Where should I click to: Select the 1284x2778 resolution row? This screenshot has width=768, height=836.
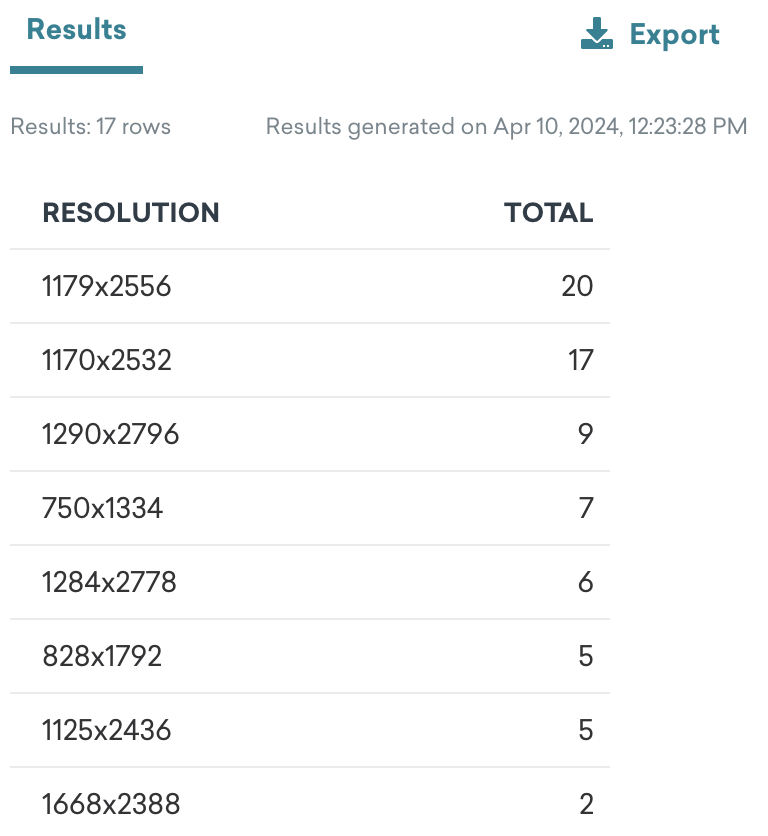(x=310, y=582)
